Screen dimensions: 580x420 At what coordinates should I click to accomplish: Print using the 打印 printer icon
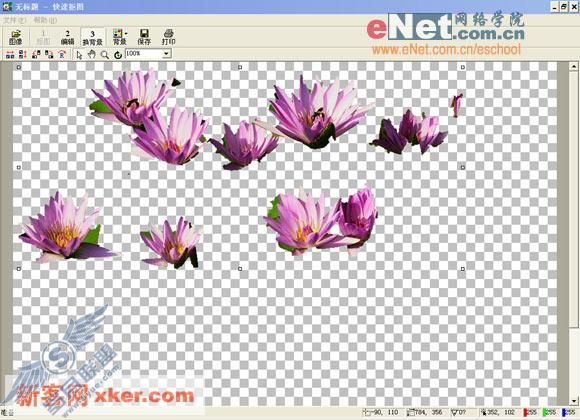click(168, 37)
